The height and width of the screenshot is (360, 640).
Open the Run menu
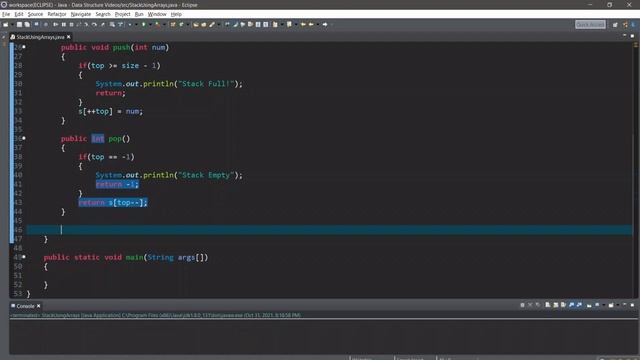coord(139,14)
